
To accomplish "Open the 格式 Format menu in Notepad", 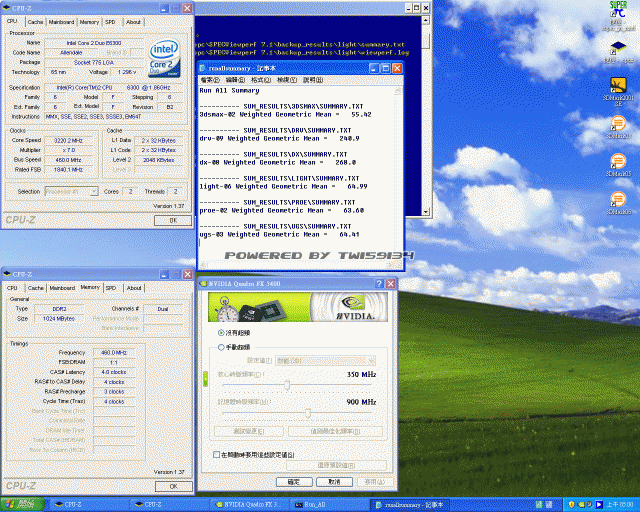I will 261,80.
